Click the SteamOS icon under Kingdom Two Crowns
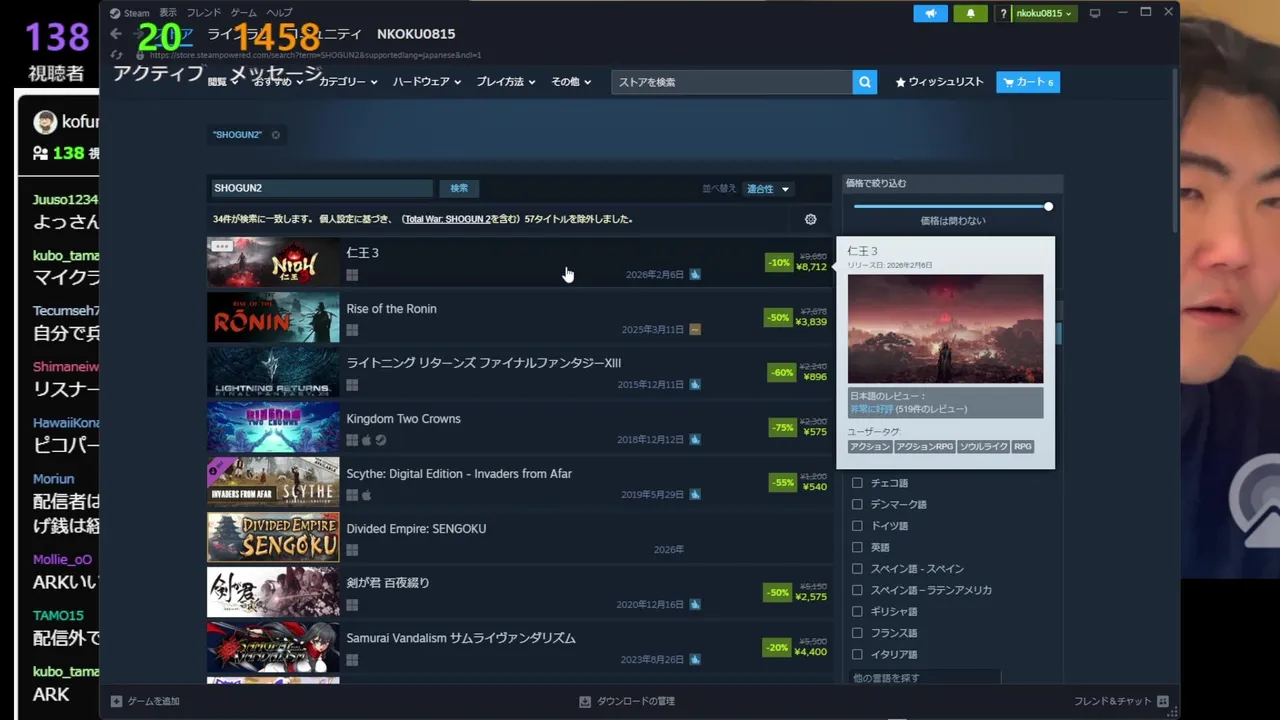The height and width of the screenshot is (720, 1280). tap(381, 440)
